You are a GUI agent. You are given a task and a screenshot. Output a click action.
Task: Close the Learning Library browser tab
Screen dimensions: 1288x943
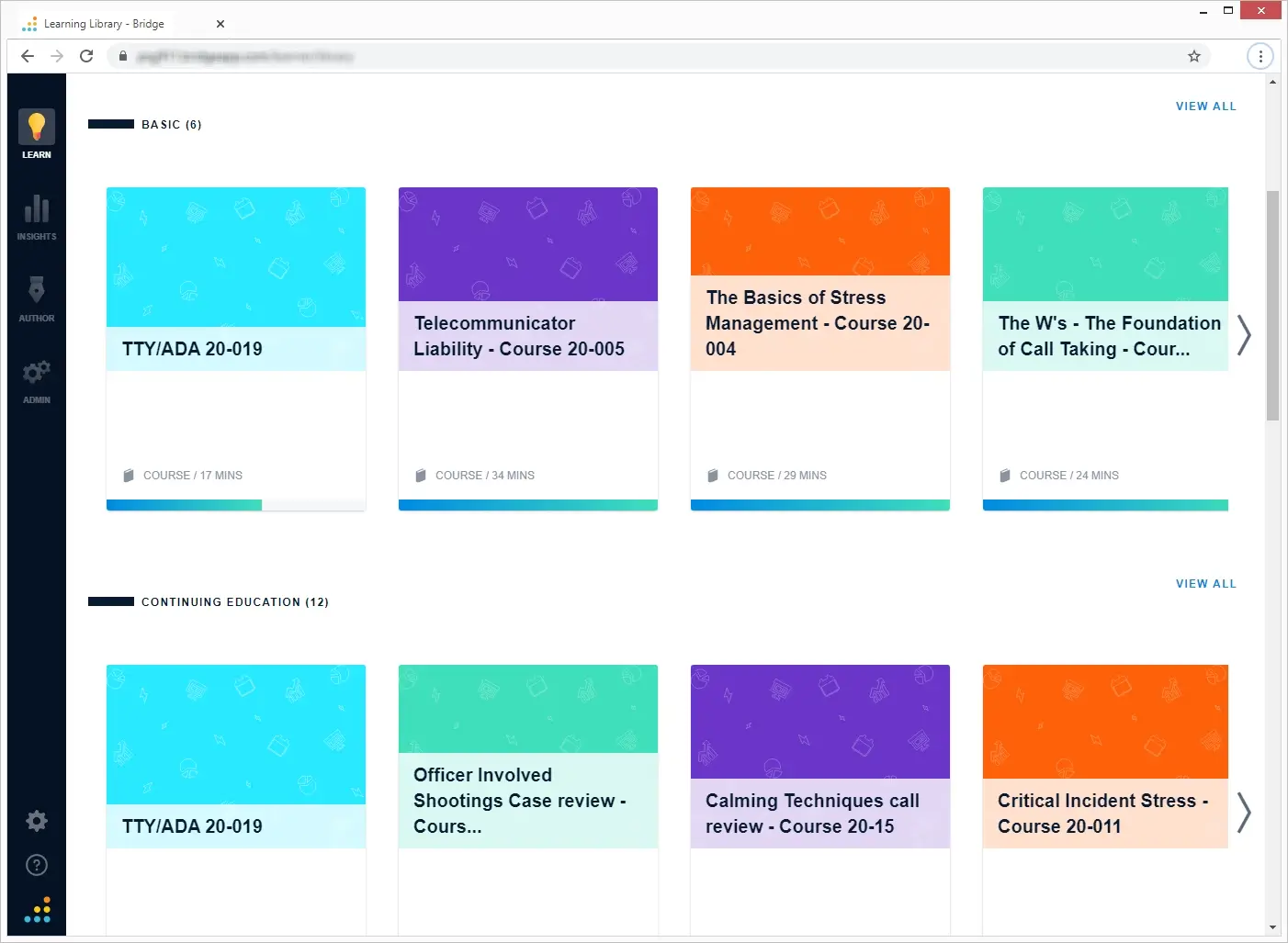pyautogui.click(x=220, y=24)
